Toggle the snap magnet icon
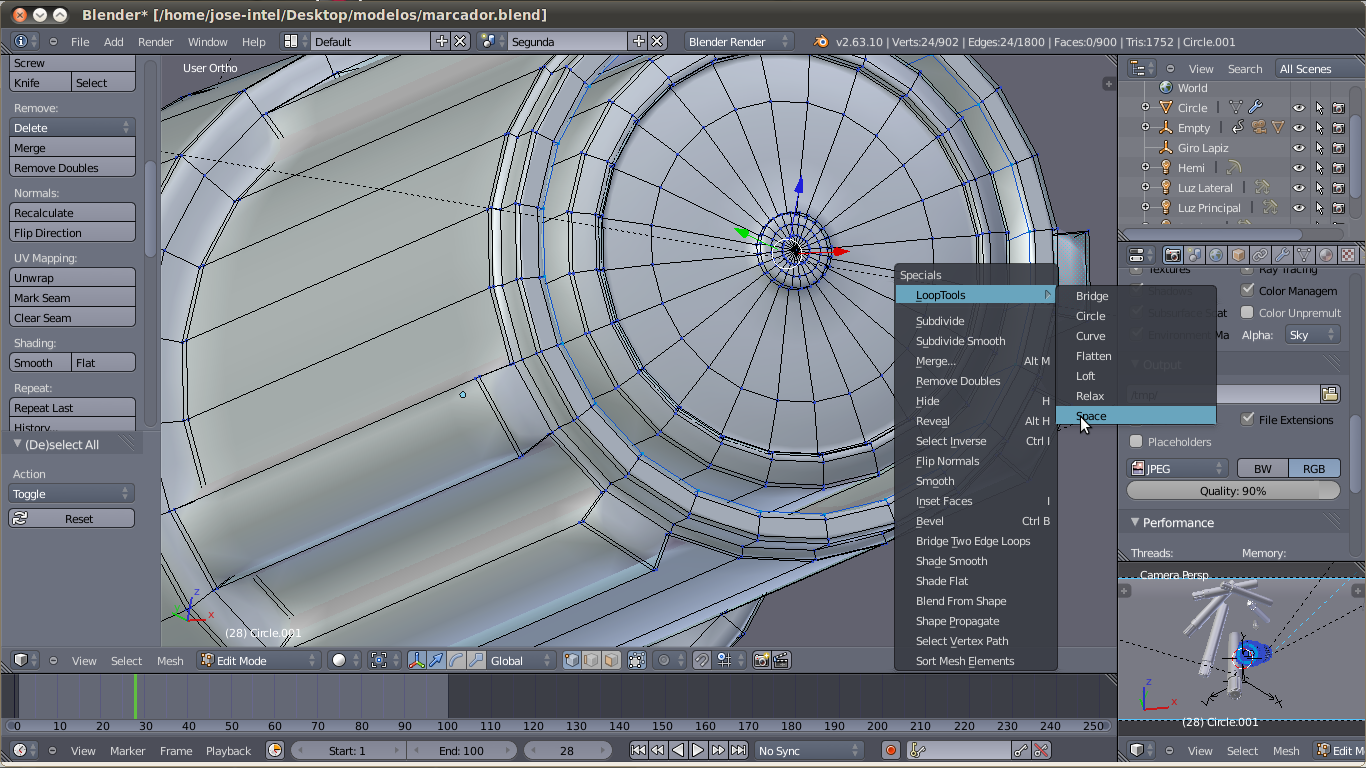Screen dimensions: 1366x768 coord(702,660)
